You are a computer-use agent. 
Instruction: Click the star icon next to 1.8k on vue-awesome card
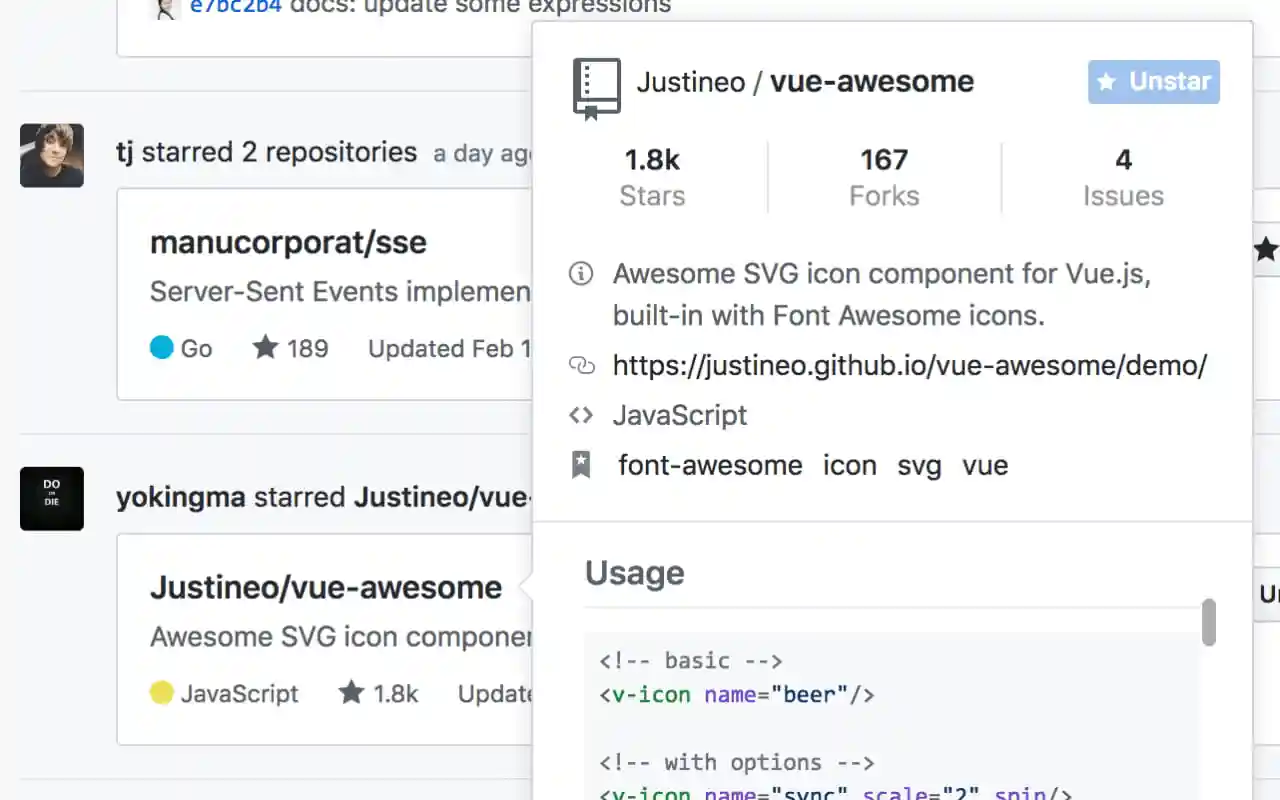coord(352,692)
